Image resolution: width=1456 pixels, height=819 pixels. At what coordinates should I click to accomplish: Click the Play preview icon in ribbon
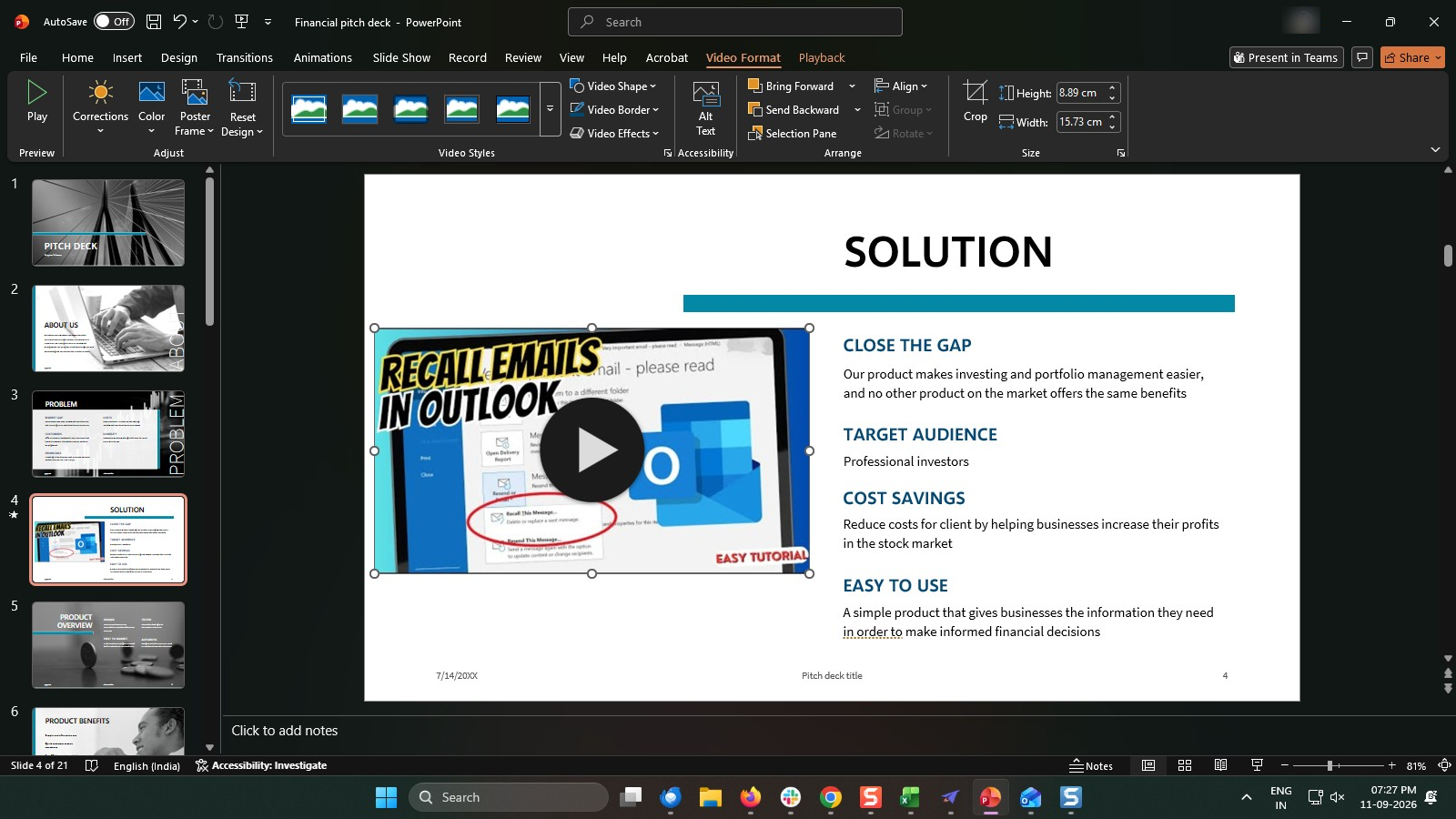(37, 100)
